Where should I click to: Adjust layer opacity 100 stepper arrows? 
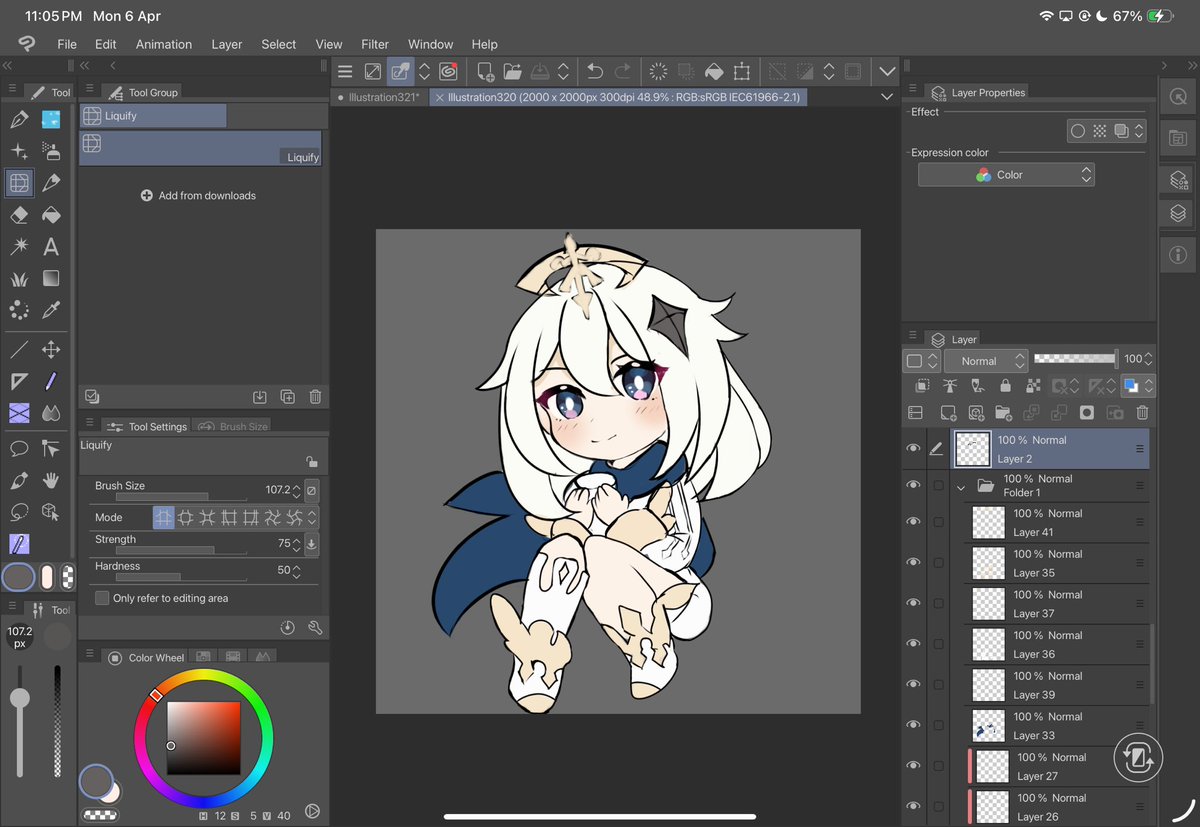point(1149,359)
